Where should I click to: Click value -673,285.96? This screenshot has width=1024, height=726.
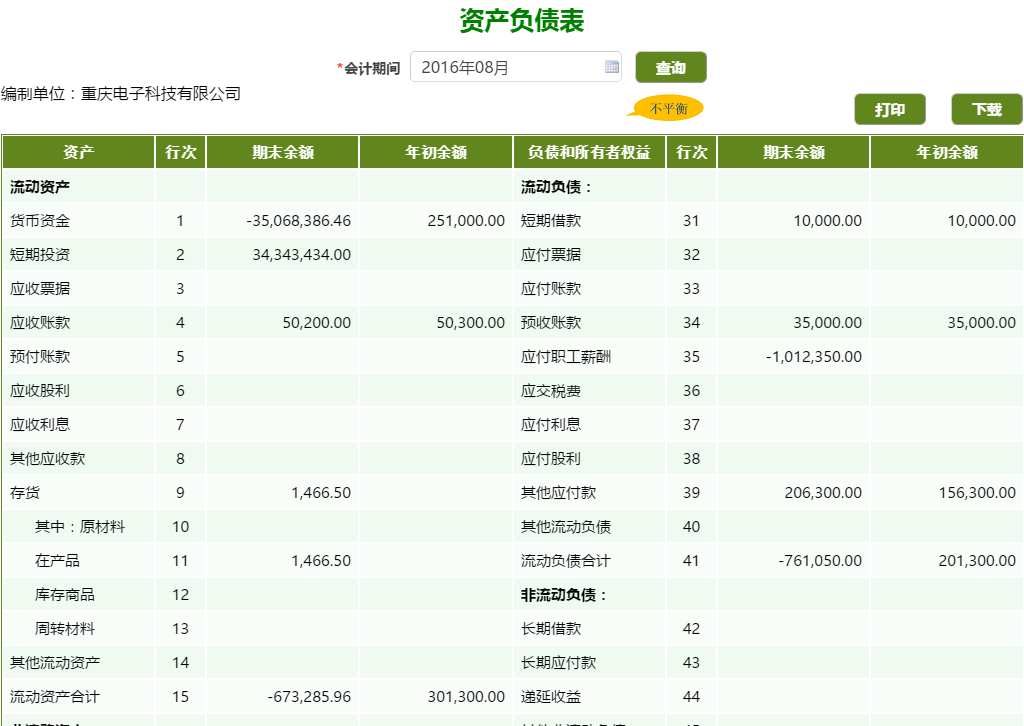tap(310, 696)
